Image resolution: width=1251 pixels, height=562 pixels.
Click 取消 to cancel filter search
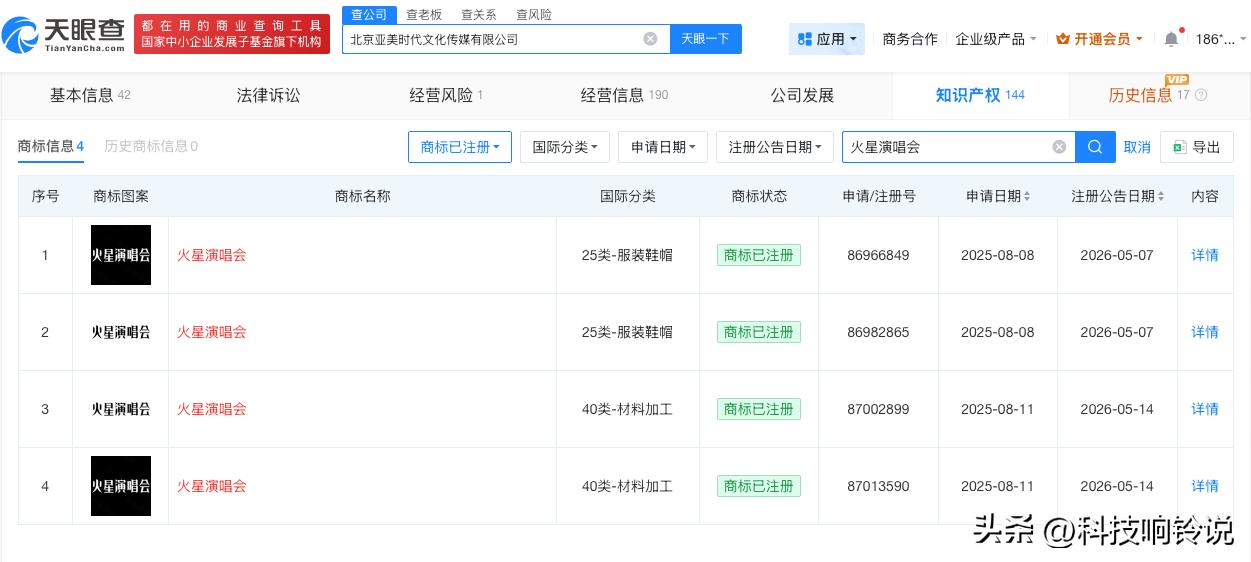[x=1137, y=147]
